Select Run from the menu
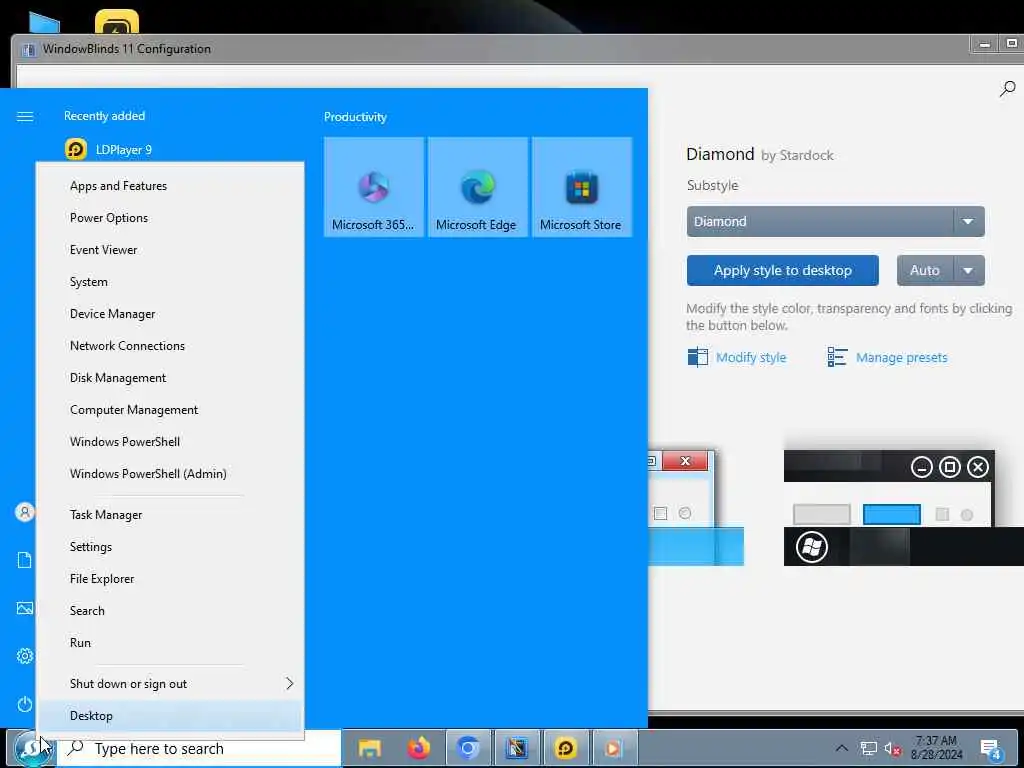Screen dimensions: 1024x768 click(170, 643)
